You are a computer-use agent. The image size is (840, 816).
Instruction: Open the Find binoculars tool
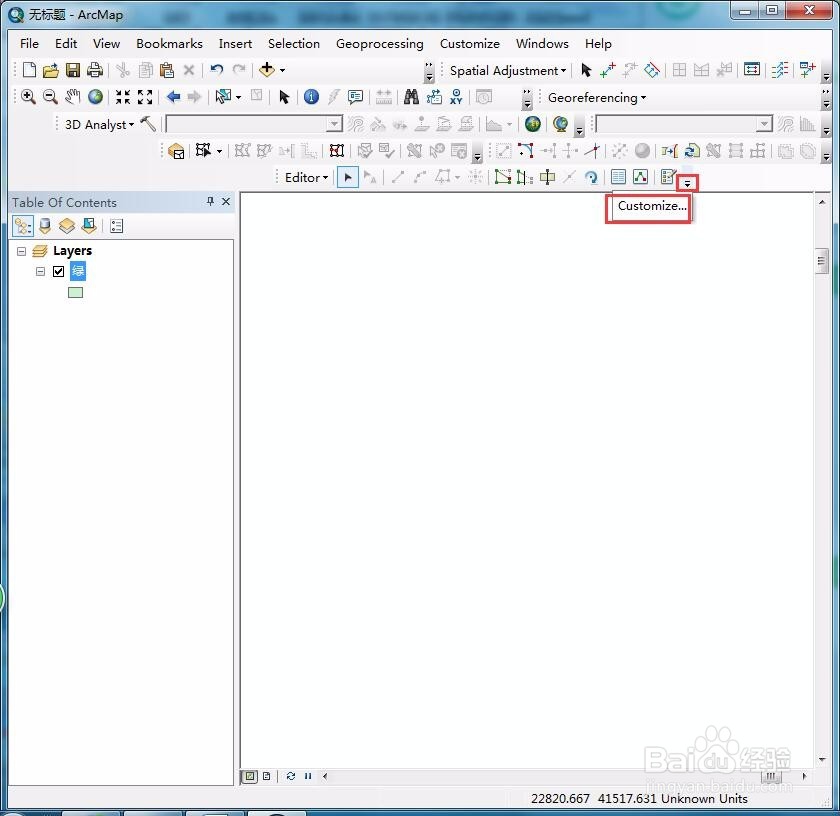411,97
